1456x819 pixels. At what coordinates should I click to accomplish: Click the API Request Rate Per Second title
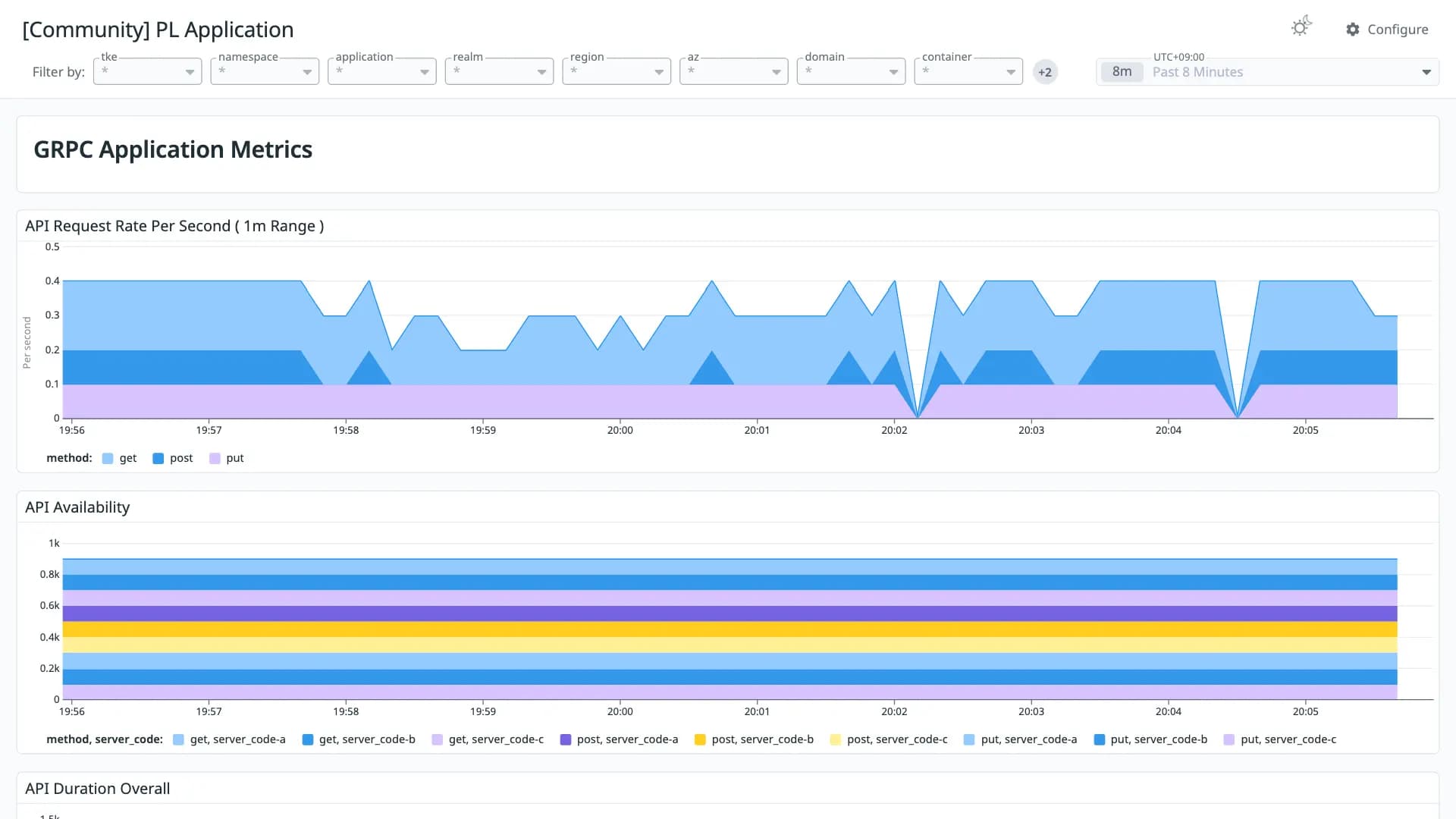[x=174, y=226]
